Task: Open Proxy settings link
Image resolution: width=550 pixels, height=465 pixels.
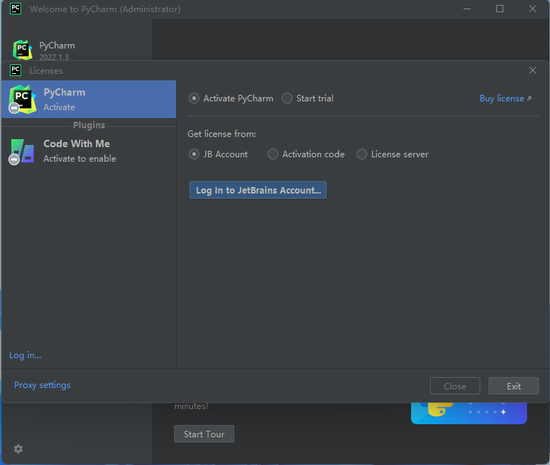Action: click(42, 385)
